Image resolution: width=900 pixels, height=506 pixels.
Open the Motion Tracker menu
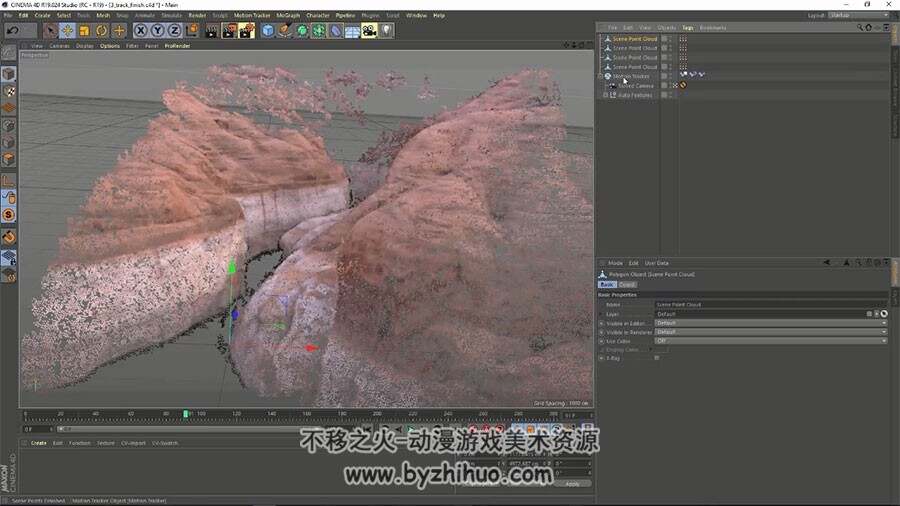pos(252,15)
